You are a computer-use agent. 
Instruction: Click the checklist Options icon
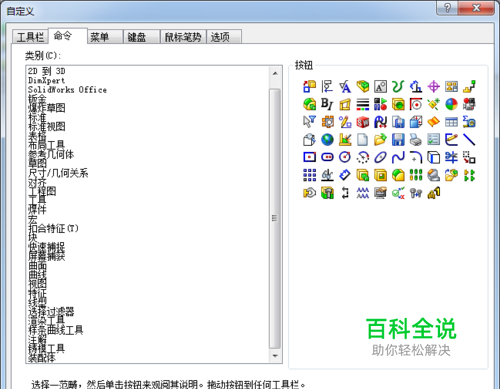tap(433, 140)
